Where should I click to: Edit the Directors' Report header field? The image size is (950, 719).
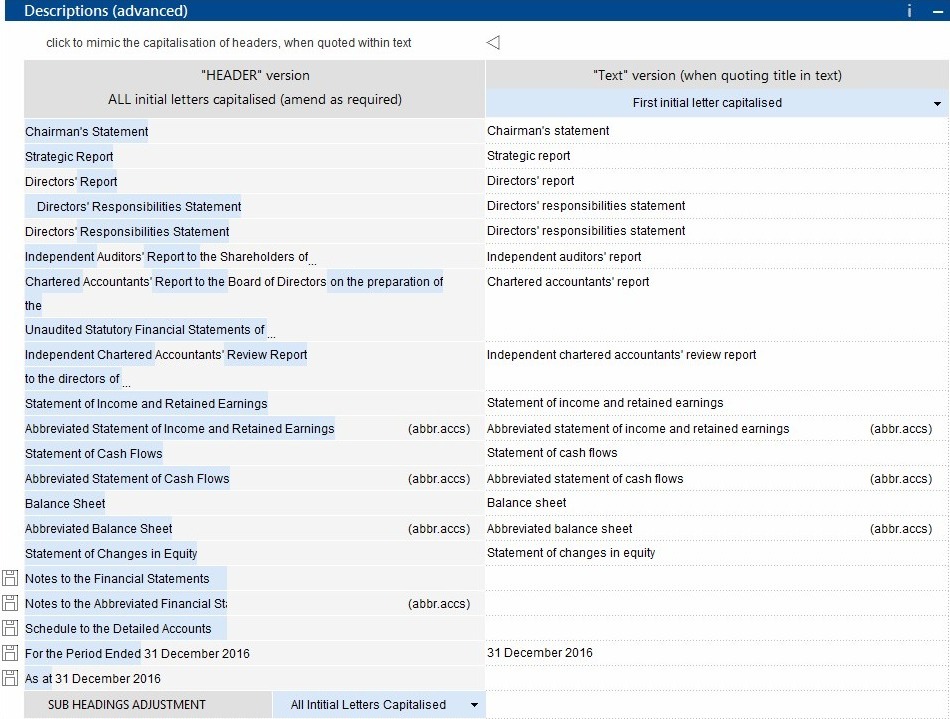point(71,182)
